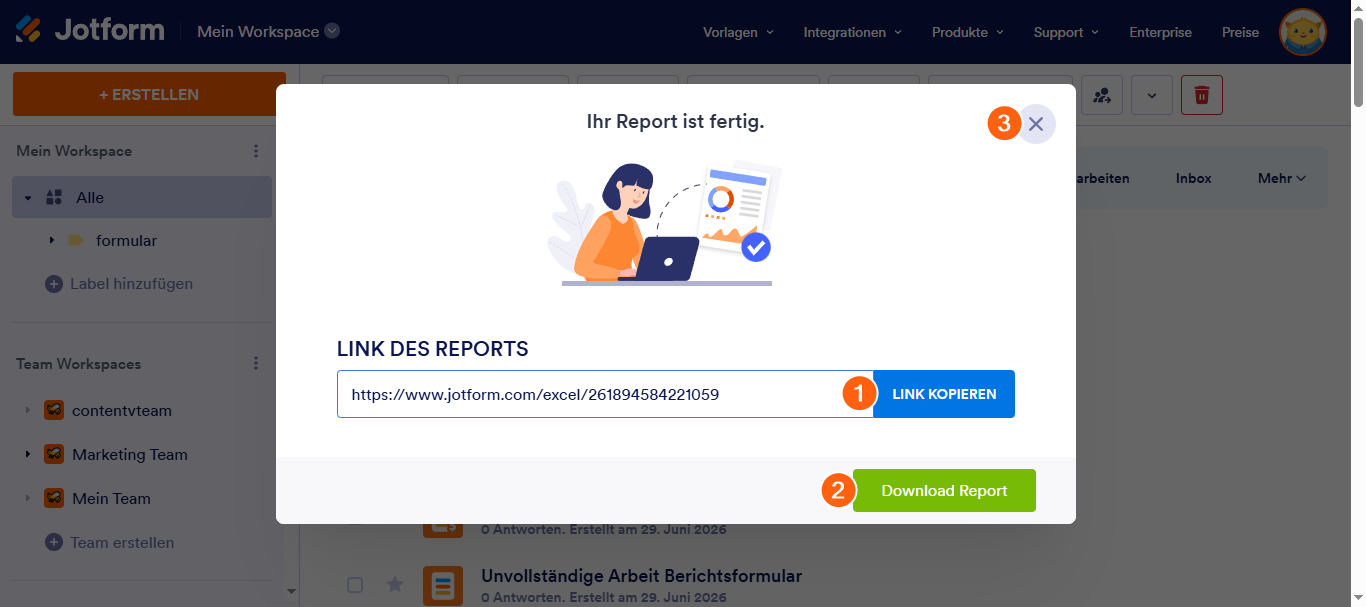Click the green Download Report button

tap(944, 491)
